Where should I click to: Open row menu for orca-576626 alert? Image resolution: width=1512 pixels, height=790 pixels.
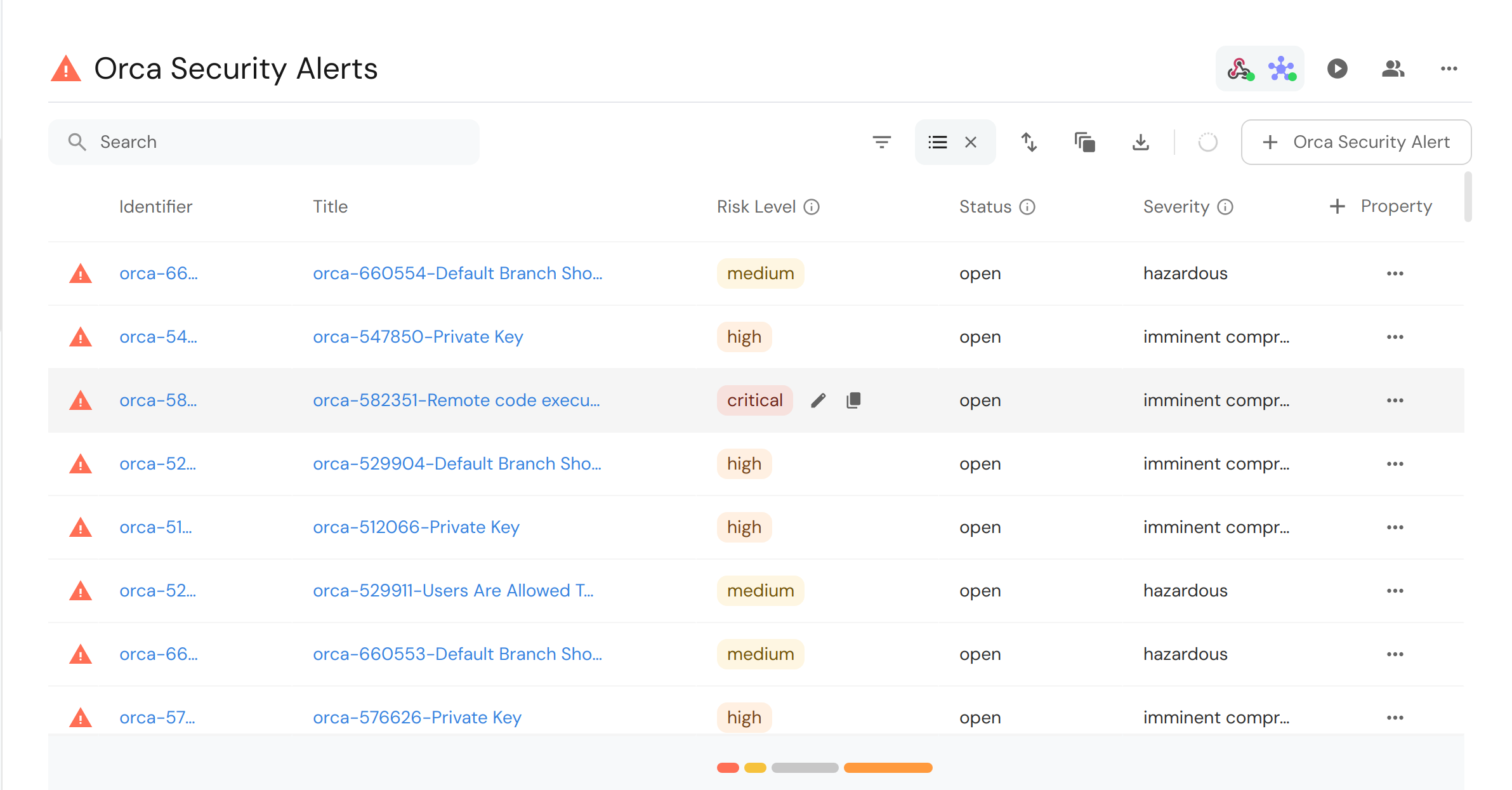tap(1395, 718)
